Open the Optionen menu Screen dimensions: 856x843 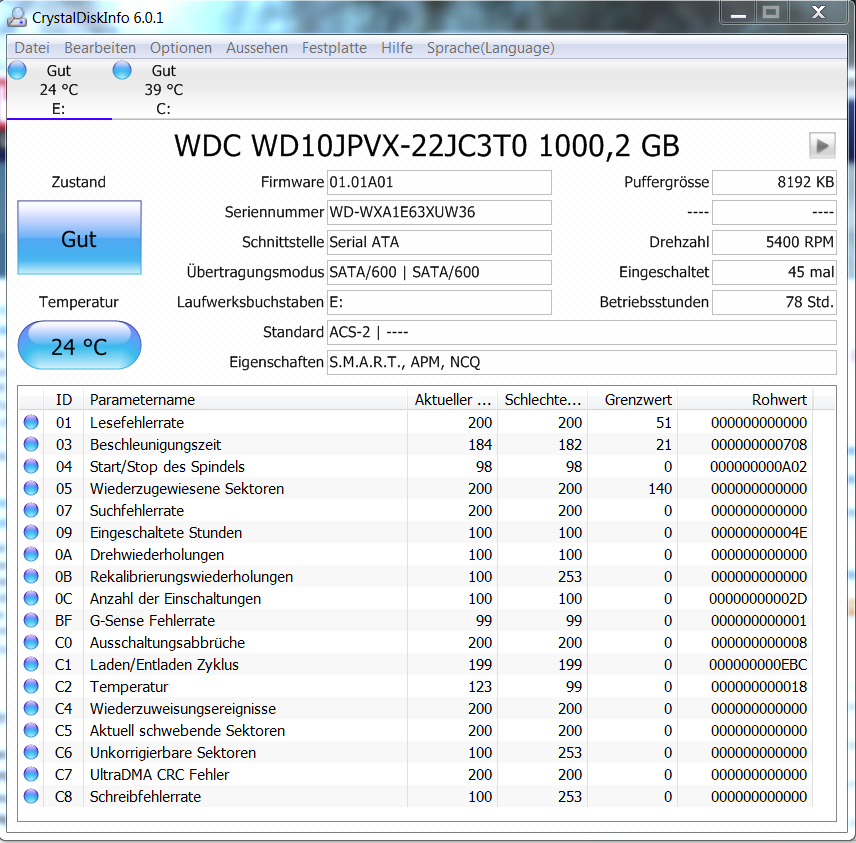click(181, 48)
